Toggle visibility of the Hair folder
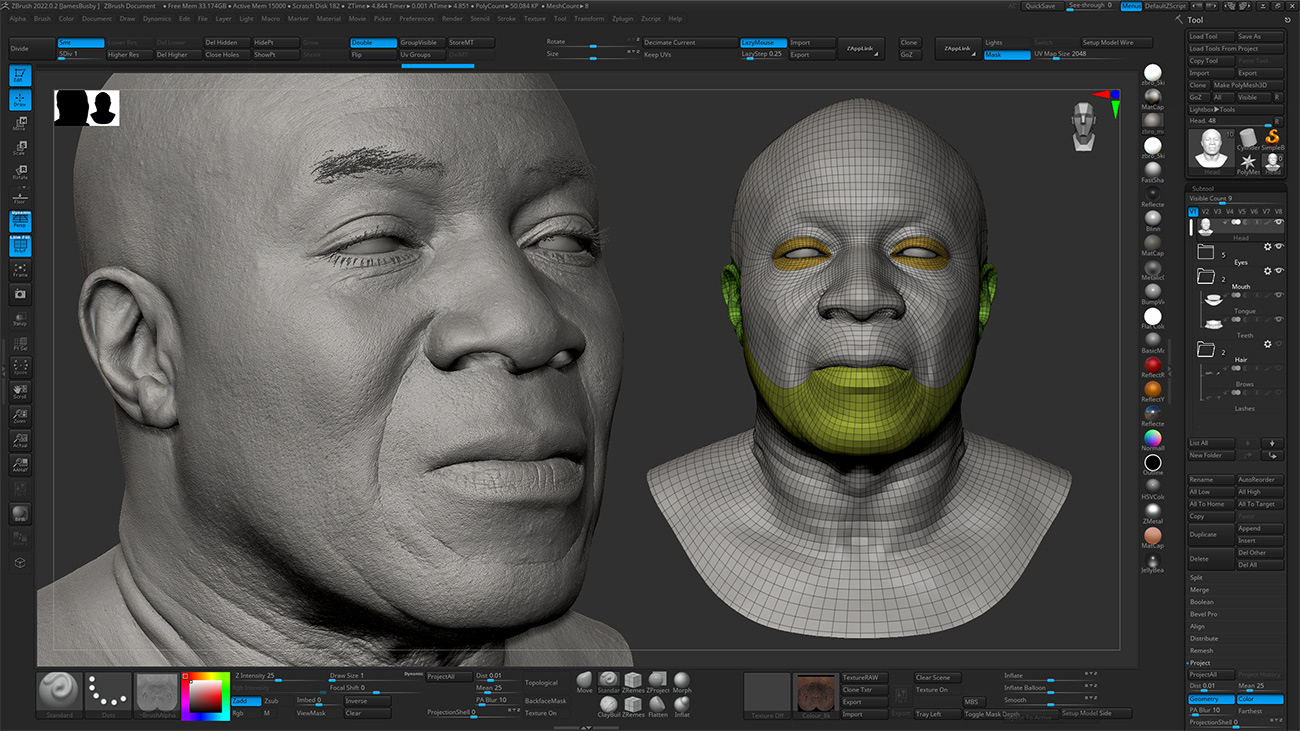Image resolution: width=1300 pixels, height=731 pixels. tap(1279, 344)
